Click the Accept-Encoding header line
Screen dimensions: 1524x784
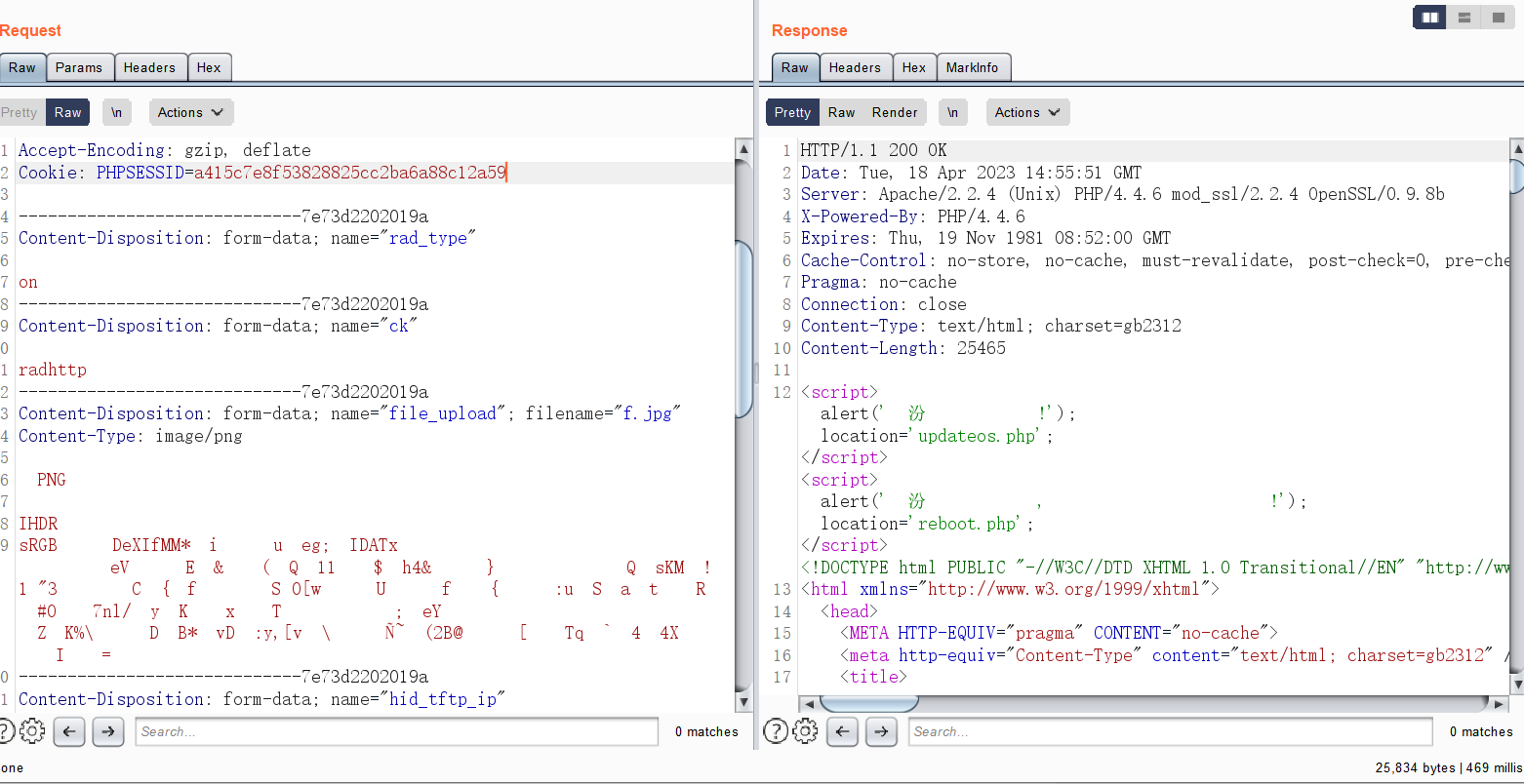[x=164, y=150]
